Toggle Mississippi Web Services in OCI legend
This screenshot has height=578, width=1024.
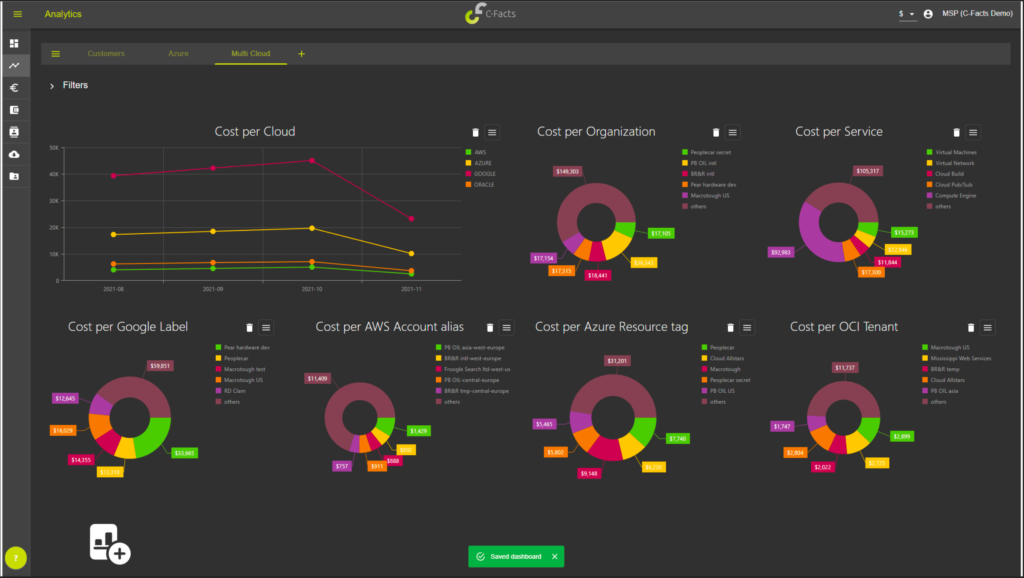click(x=957, y=358)
